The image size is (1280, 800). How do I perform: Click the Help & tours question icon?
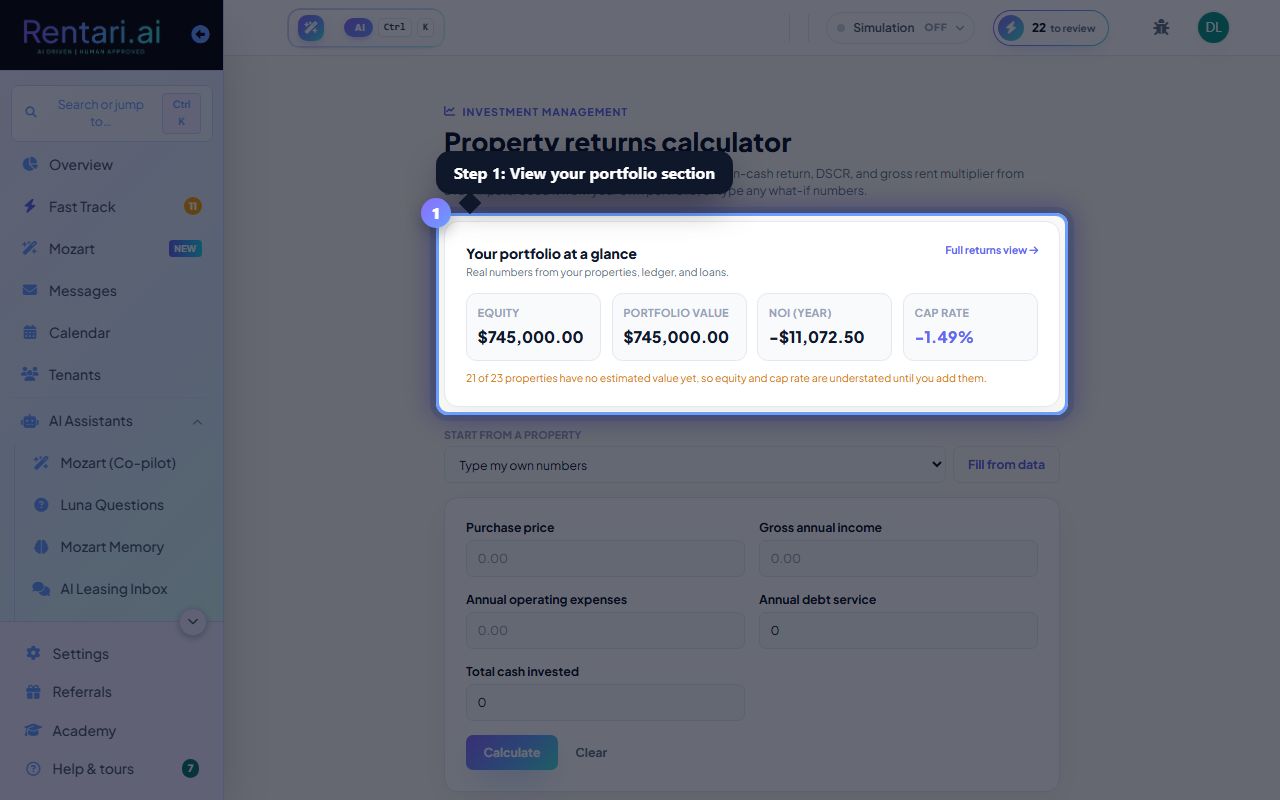pyautogui.click(x=33, y=769)
